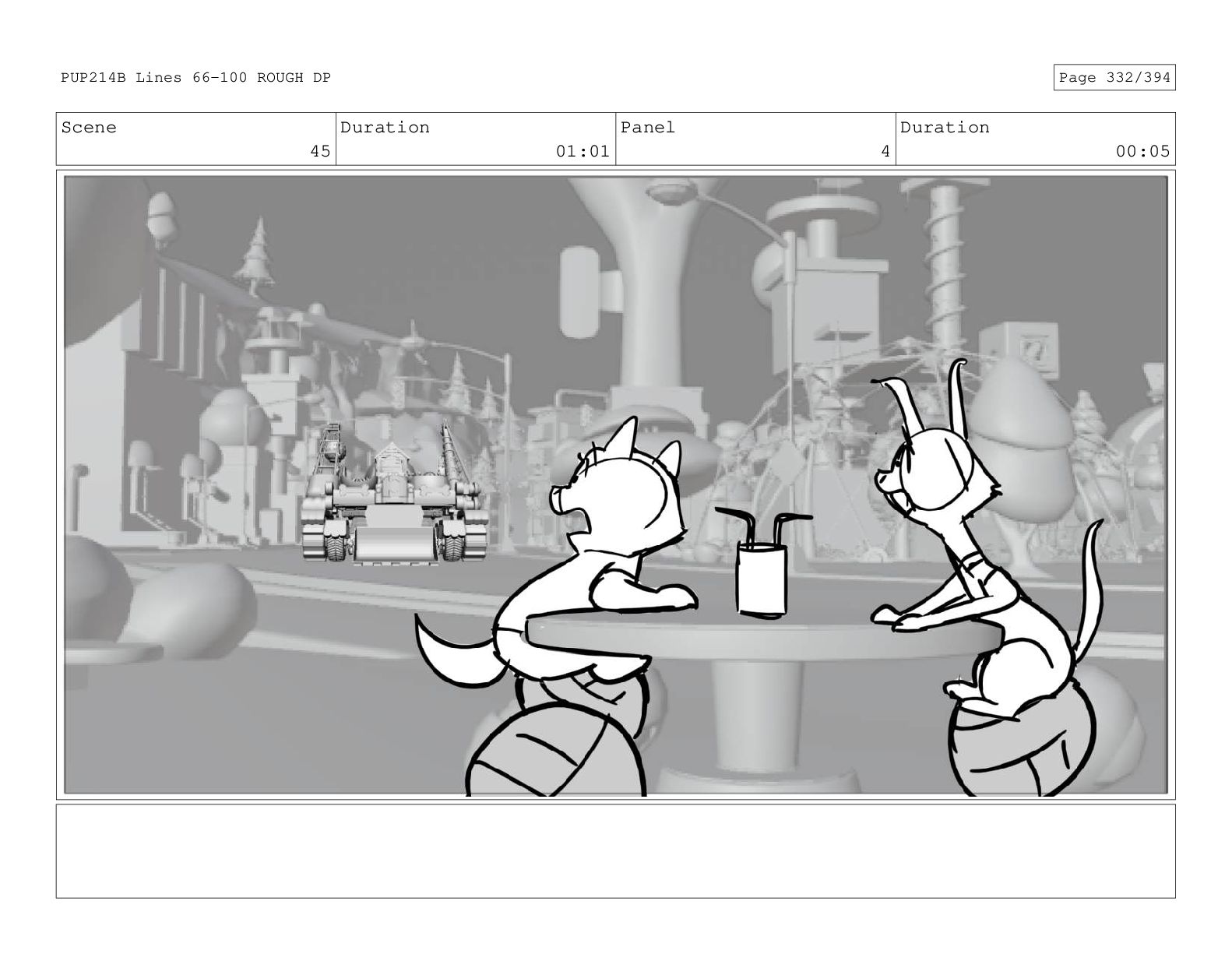1232x954 pixels.
Task: Click the 'Panel' header label
Action: click(x=648, y=128)
